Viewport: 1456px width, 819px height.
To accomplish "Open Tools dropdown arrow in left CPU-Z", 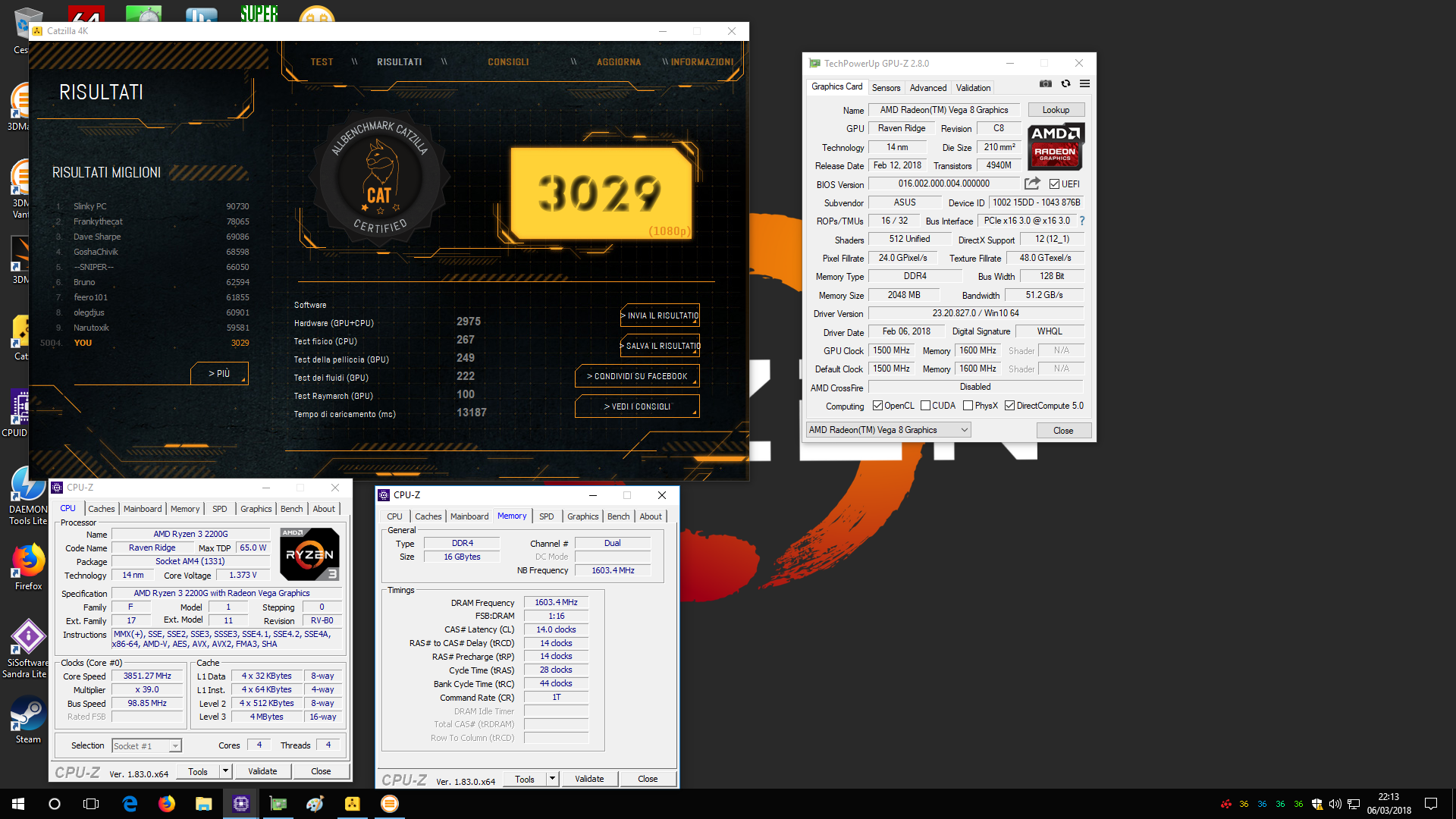I will point(225,771).
